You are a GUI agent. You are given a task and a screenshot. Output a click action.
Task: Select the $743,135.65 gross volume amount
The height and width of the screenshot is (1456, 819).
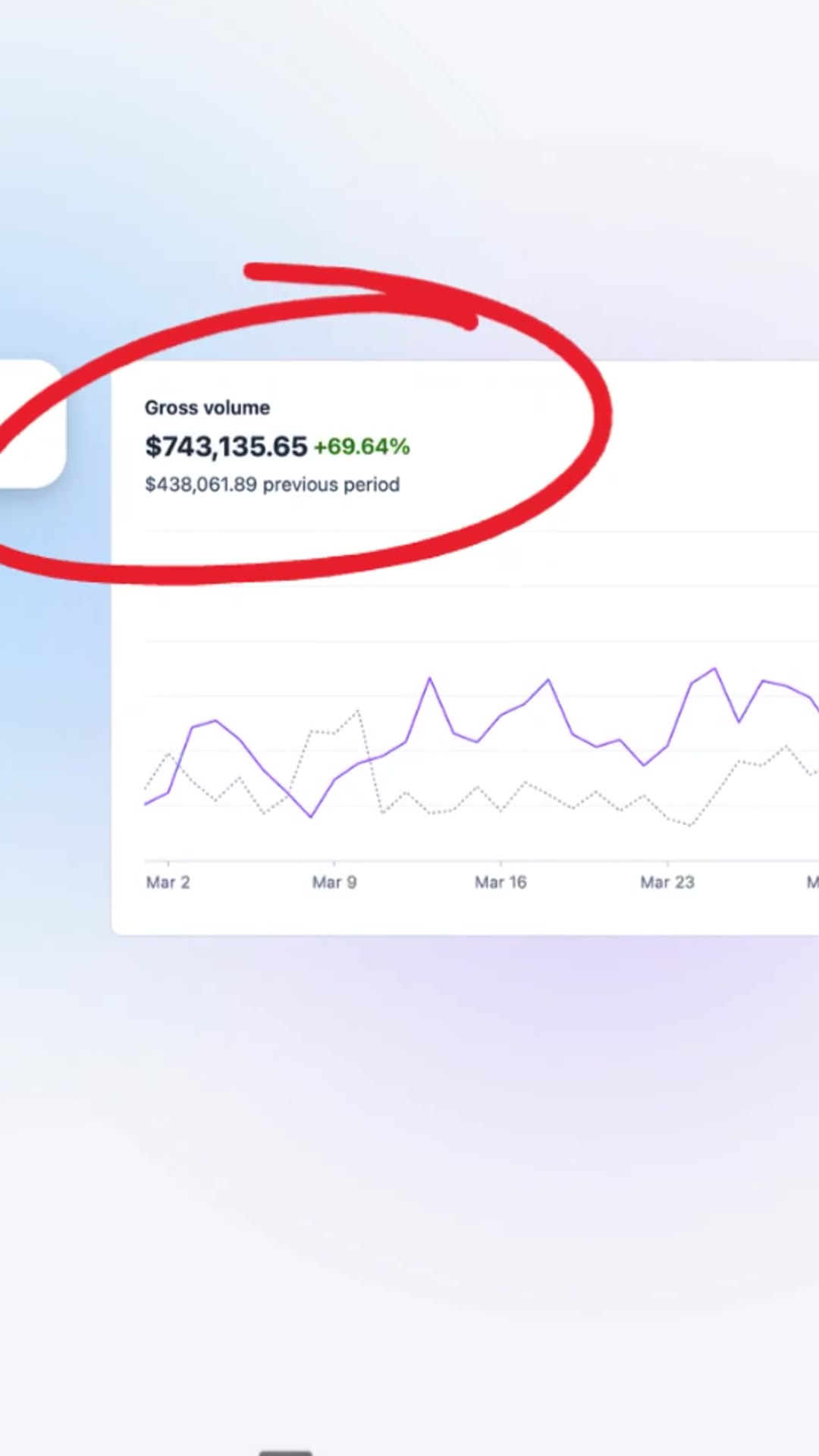pyautogui.click(x=226, y=447)
